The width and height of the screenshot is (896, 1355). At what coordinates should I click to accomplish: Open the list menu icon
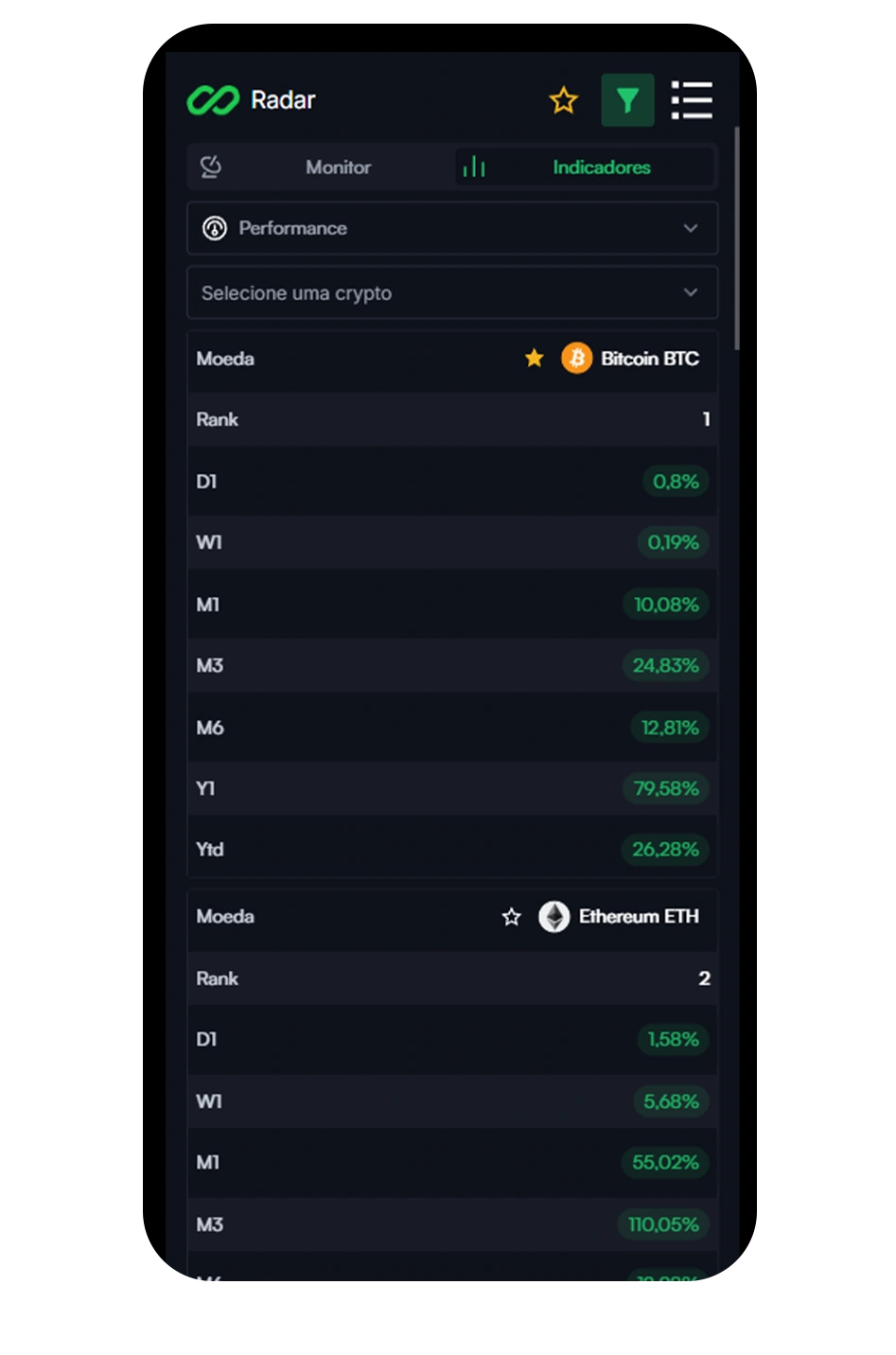(692, 100)
